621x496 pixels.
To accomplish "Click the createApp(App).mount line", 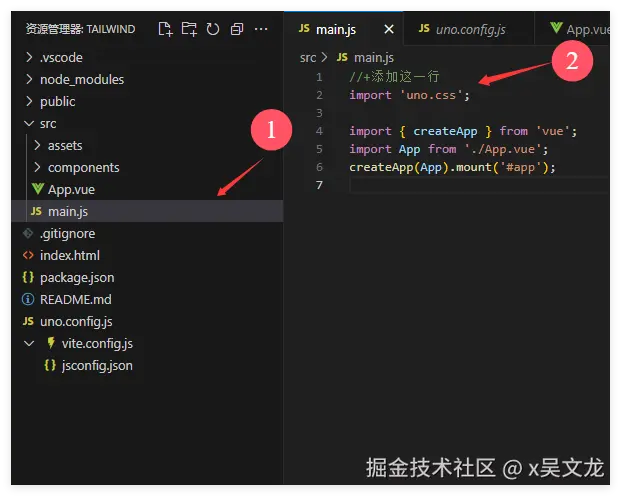I will [x=452, y=167].
